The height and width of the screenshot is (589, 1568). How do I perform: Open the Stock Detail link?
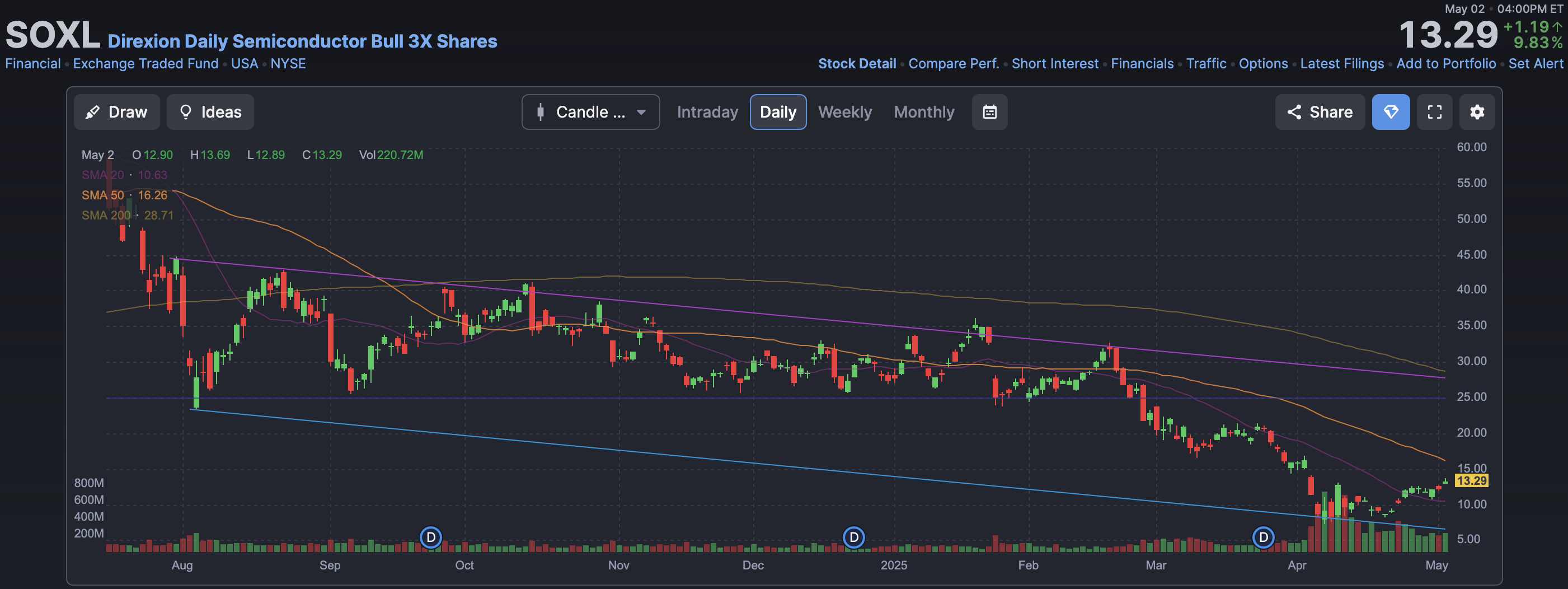point(857,63)
